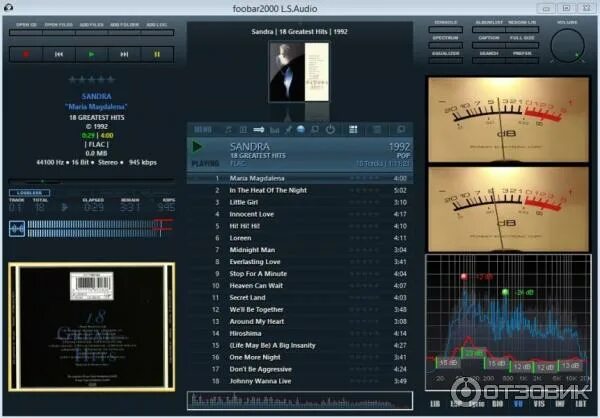The image size is (600, 418).
Task: Click the music note toolbar icon
Action: (228, 130)
